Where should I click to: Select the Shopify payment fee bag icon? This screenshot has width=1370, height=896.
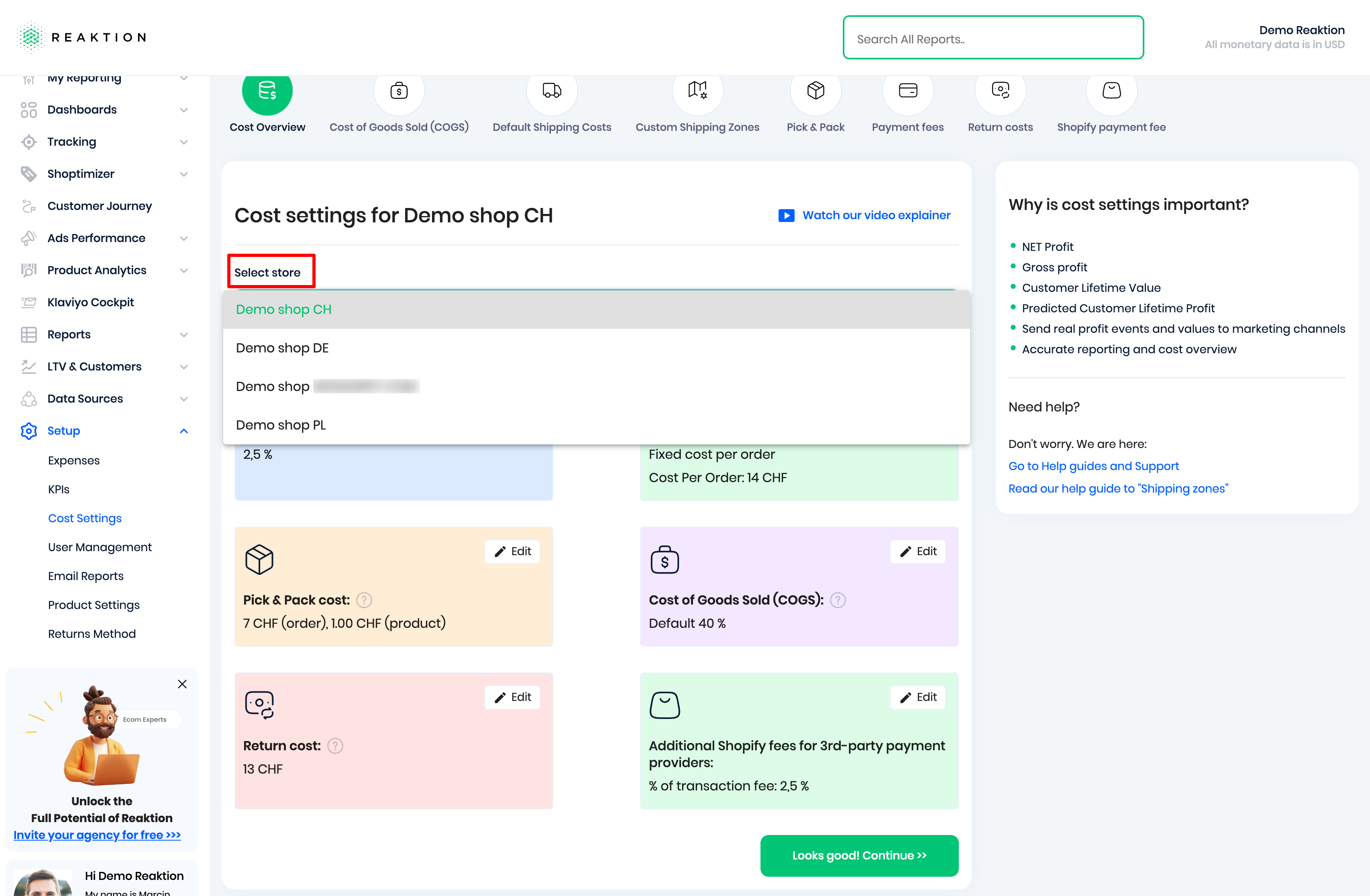click(x=1111, y=91)
